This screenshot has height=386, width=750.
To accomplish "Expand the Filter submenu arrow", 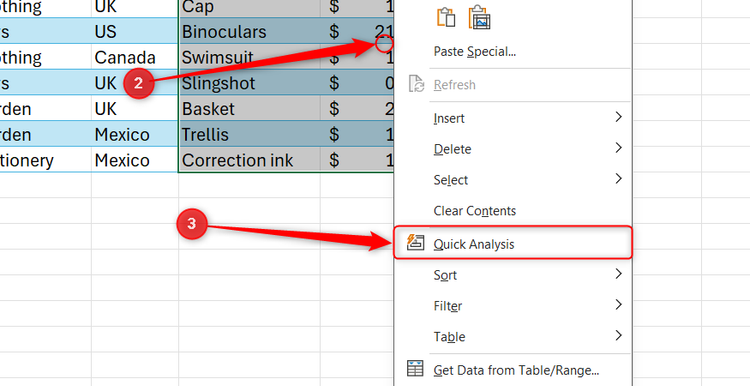I will coord(618,304).
